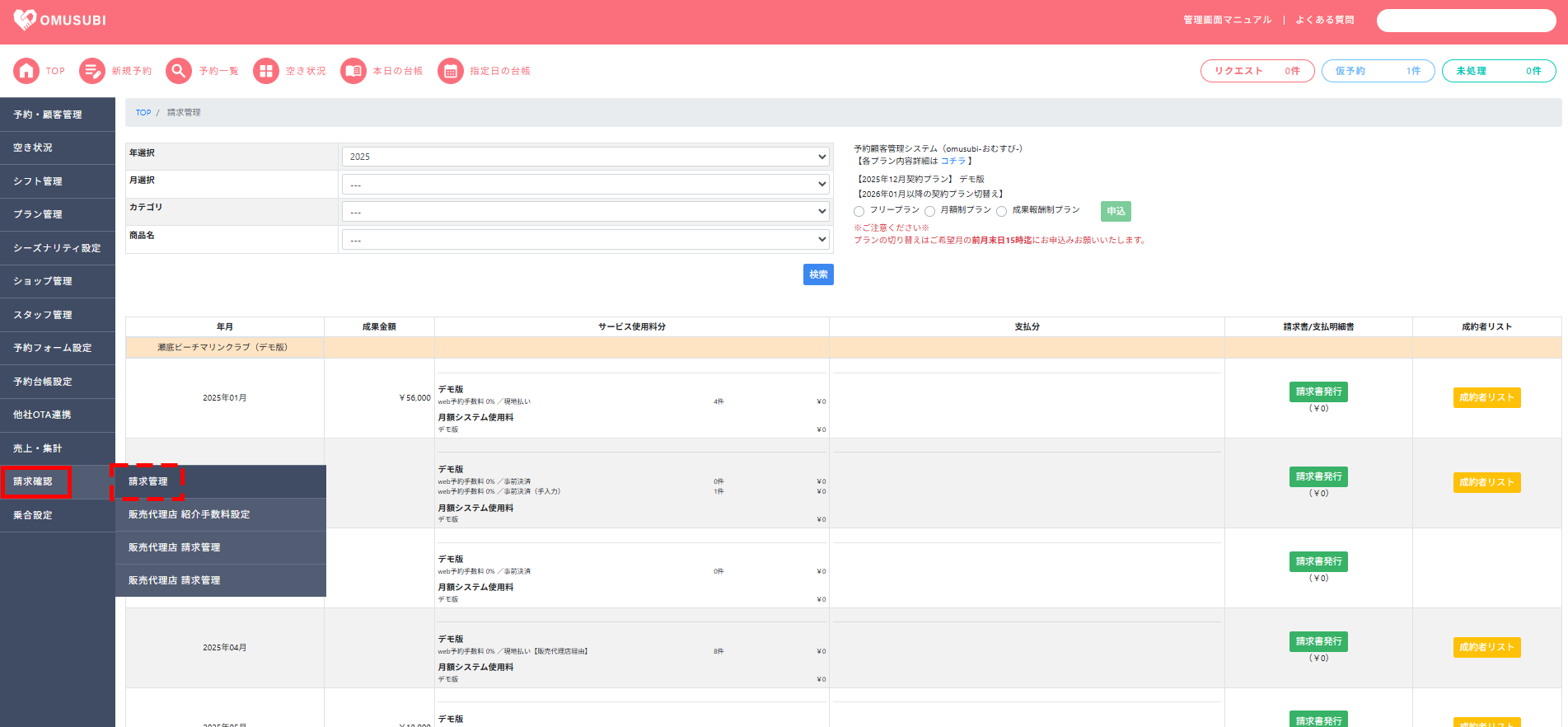Select 販売代理店 紹介手数料設定 in the submenu
This screenshot has width=1568, height=727.
click(189, 514)
